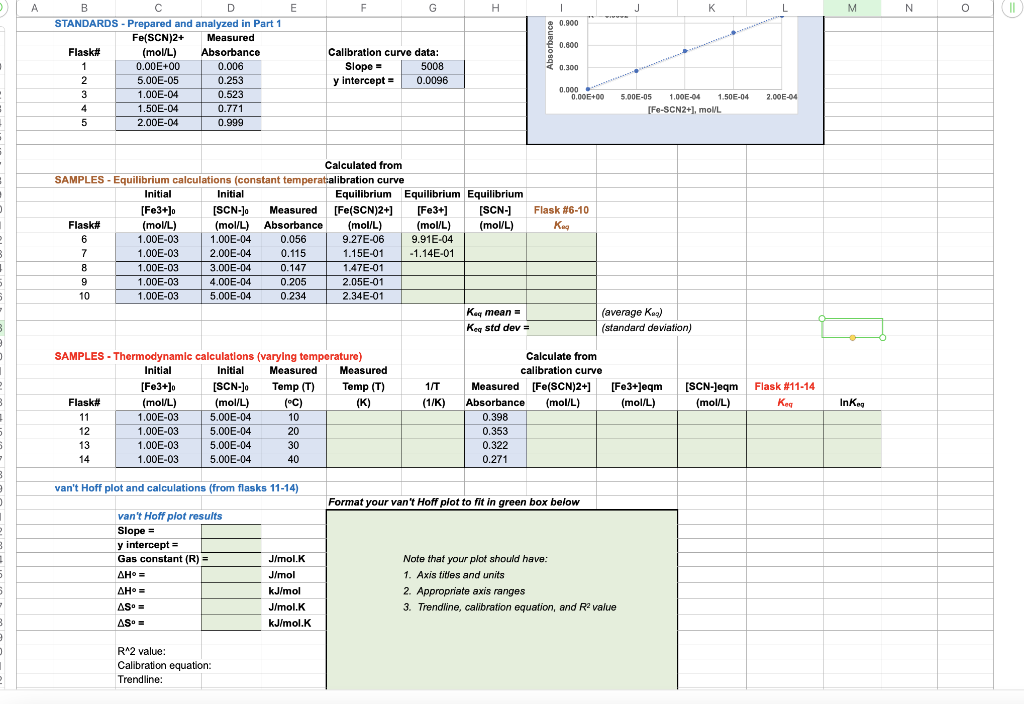Click empty Keq std dev result cell

pyautogui.click(x=561, y=328)
